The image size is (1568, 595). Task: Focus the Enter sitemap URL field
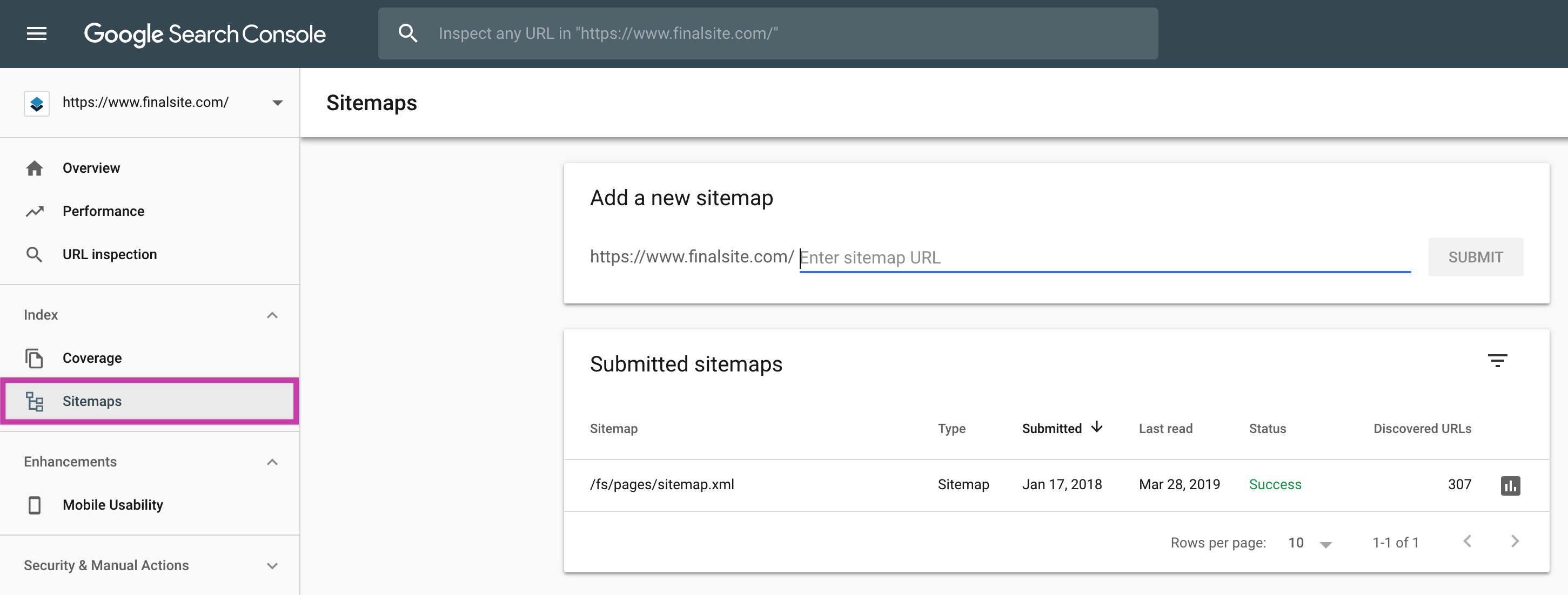(1105, 258)
